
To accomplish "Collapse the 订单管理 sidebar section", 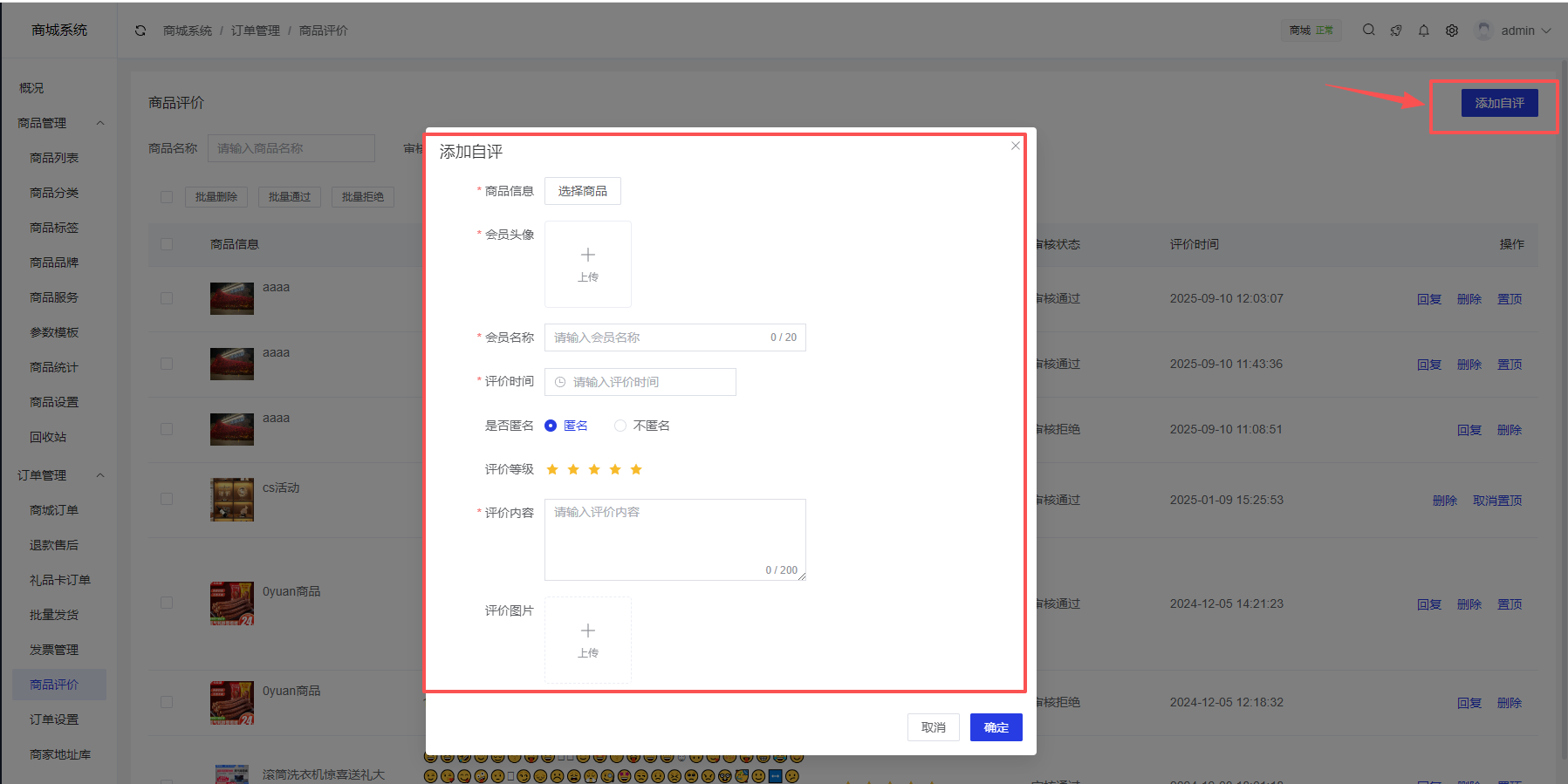I will click(x=100, y=475).
